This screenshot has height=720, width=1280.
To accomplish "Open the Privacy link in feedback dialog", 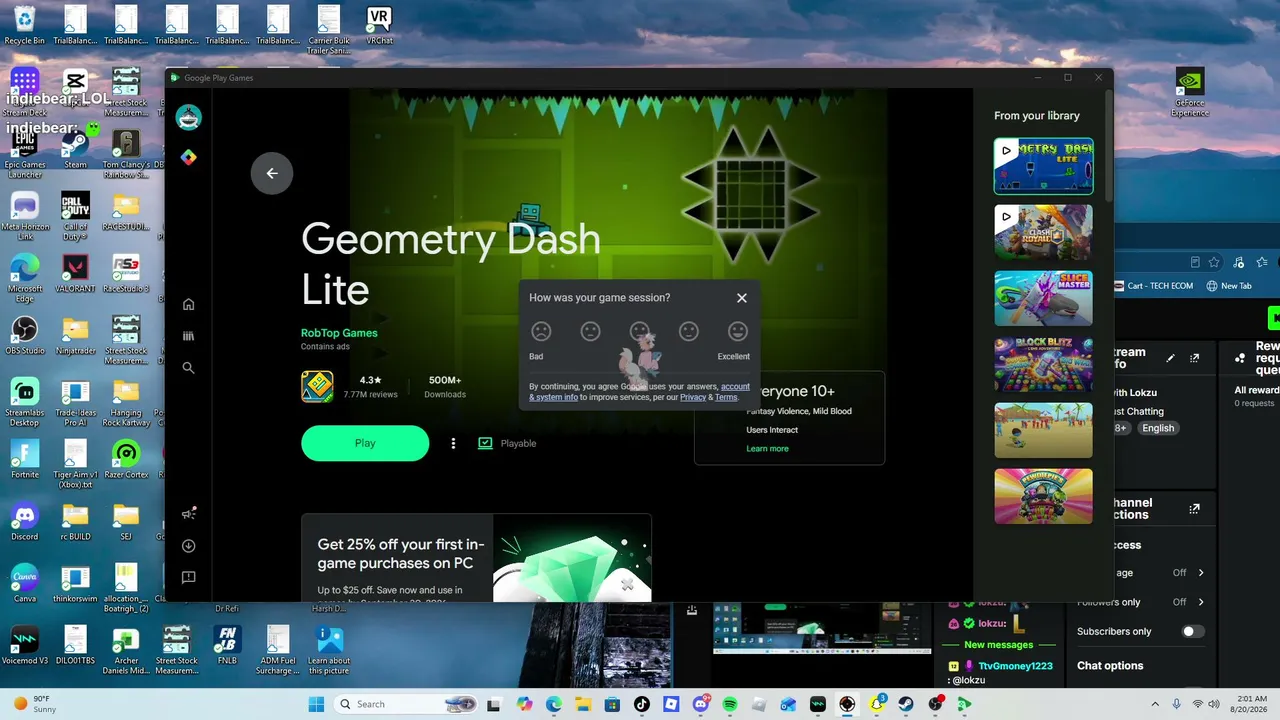I will (x=693, y=397).
